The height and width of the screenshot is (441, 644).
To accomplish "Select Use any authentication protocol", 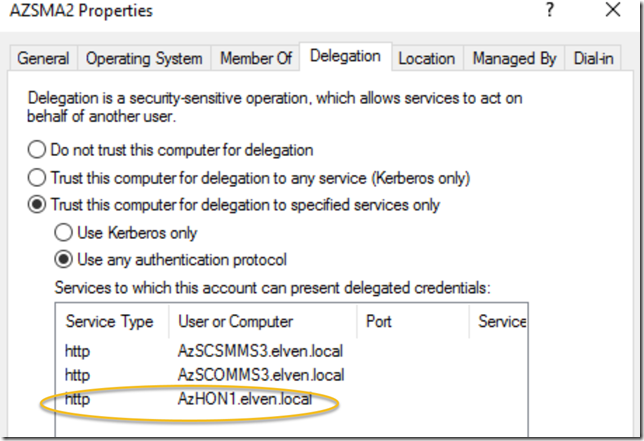I will [63, 260].
